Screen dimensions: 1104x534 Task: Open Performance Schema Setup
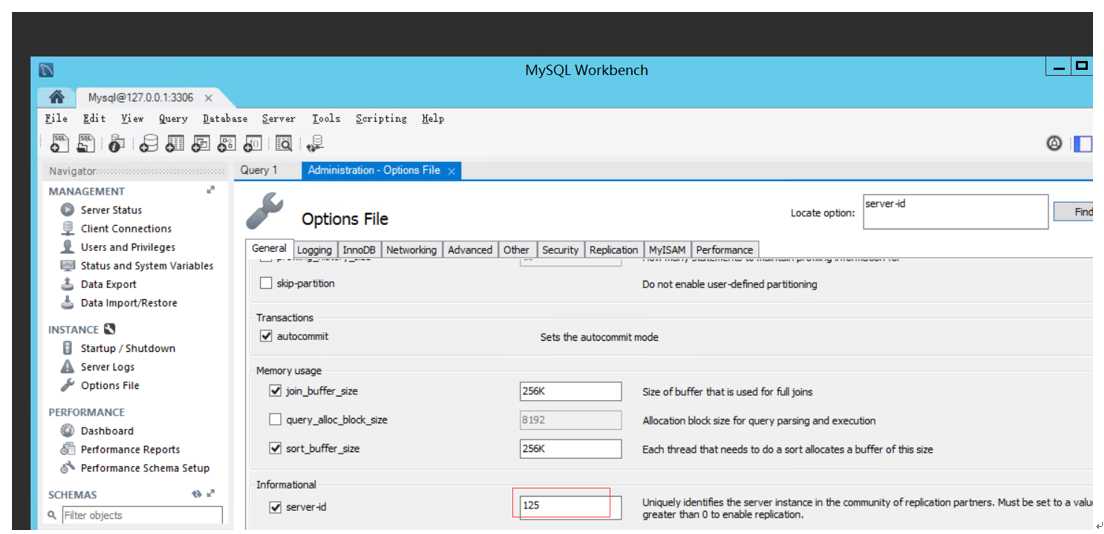145,468
